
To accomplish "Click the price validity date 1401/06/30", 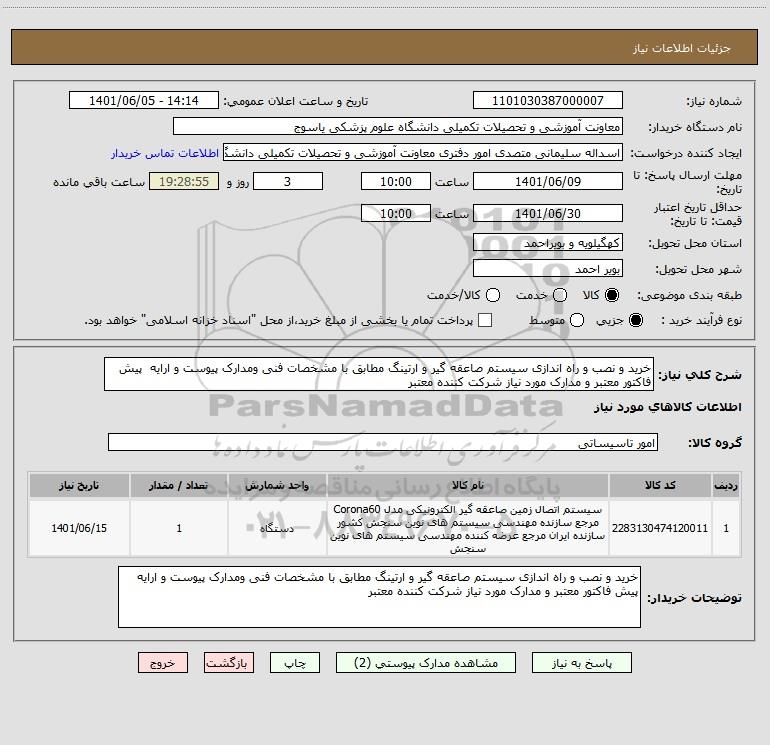I will 548,213.
